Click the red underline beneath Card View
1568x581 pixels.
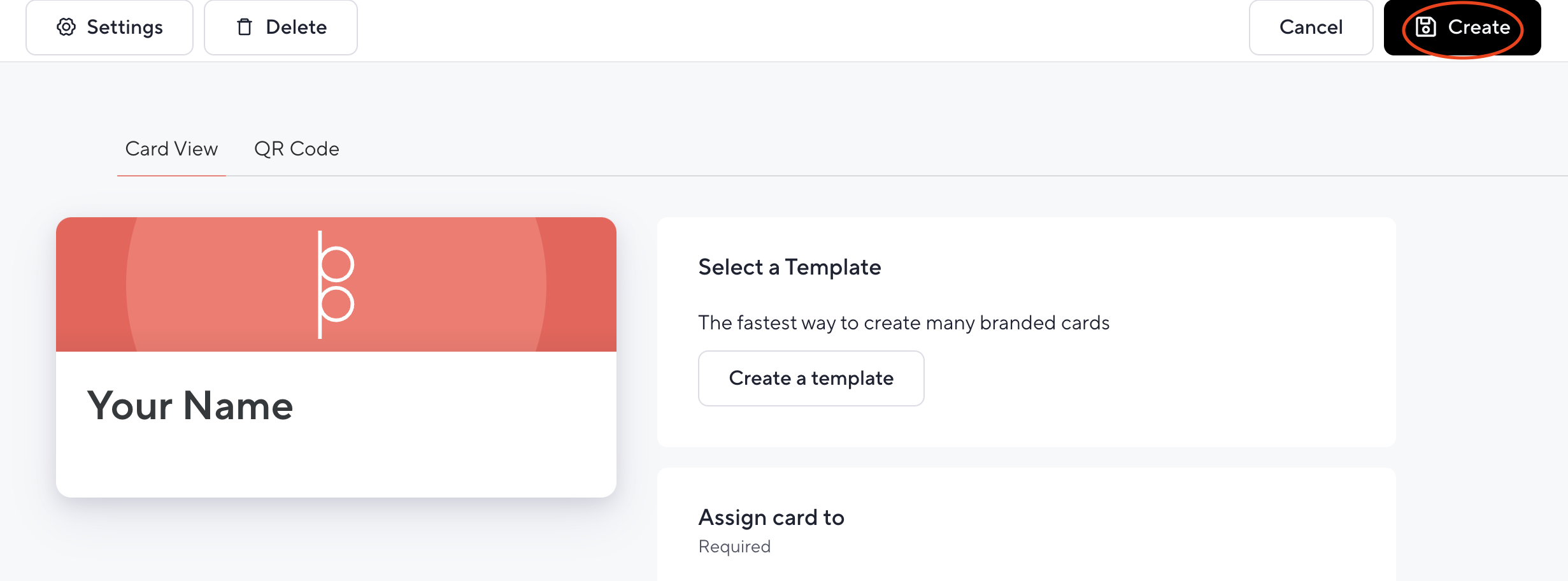pyautogui.click(x=171, y=175)
